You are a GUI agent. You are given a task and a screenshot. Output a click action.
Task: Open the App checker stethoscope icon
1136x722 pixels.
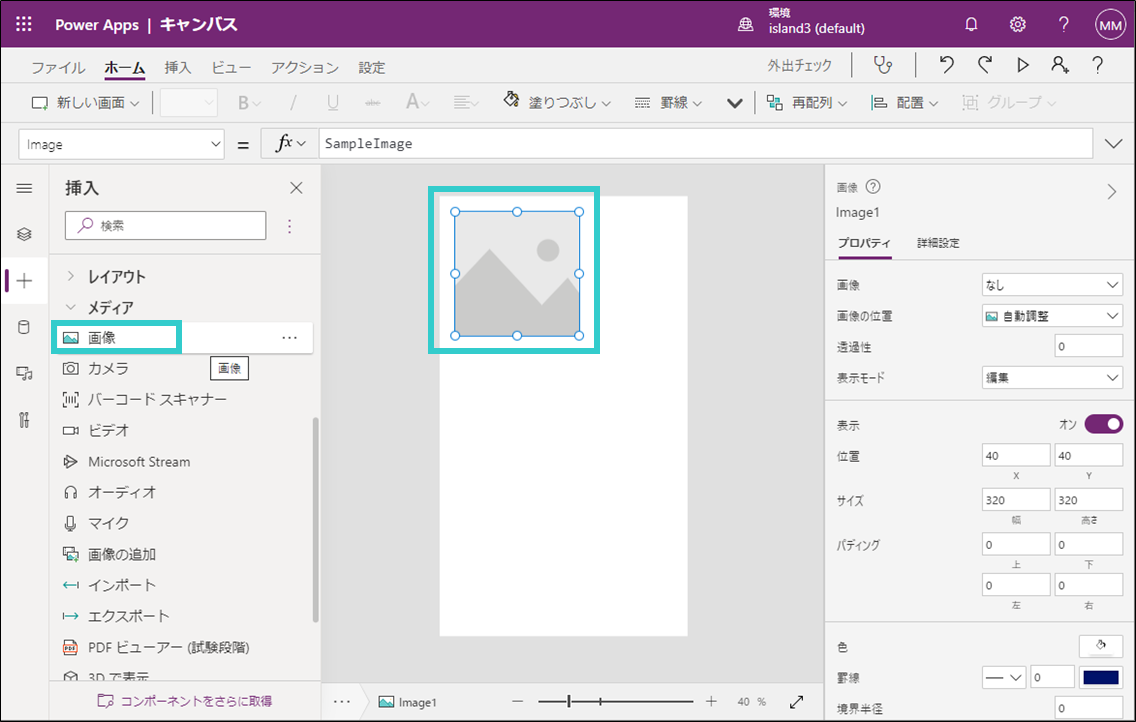(882, 65)
